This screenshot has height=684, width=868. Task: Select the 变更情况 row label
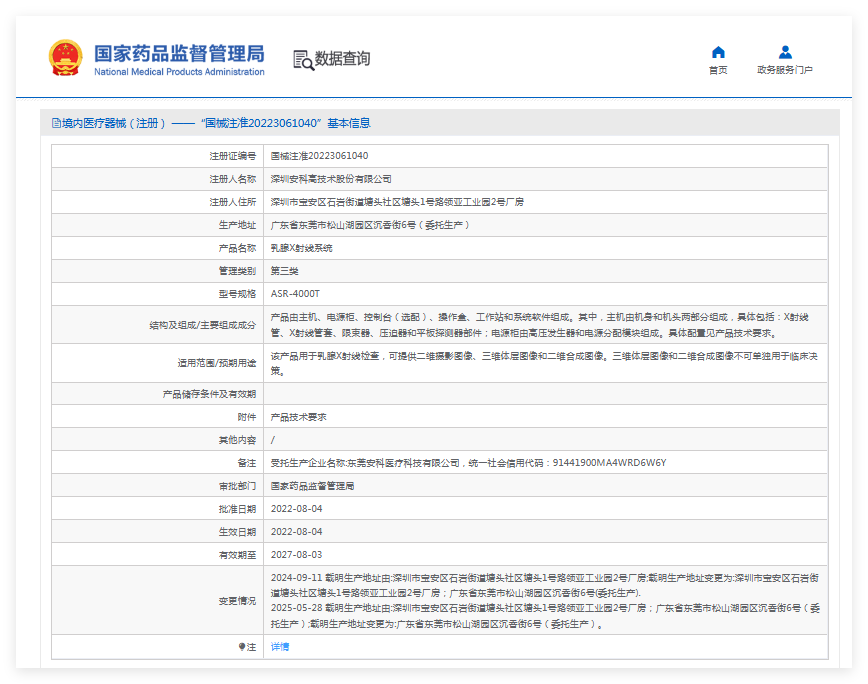pyautogui.click(x=237, y=600)
